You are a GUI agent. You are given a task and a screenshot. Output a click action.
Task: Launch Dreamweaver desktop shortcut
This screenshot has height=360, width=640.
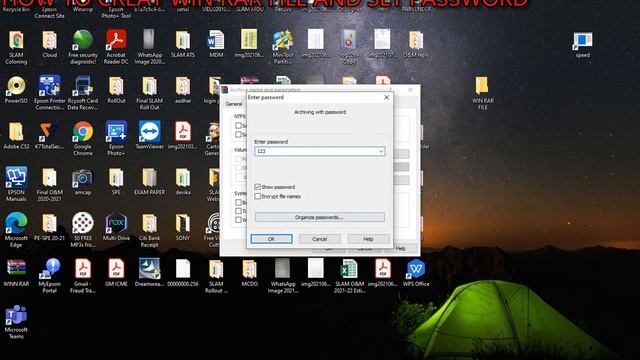149,269
